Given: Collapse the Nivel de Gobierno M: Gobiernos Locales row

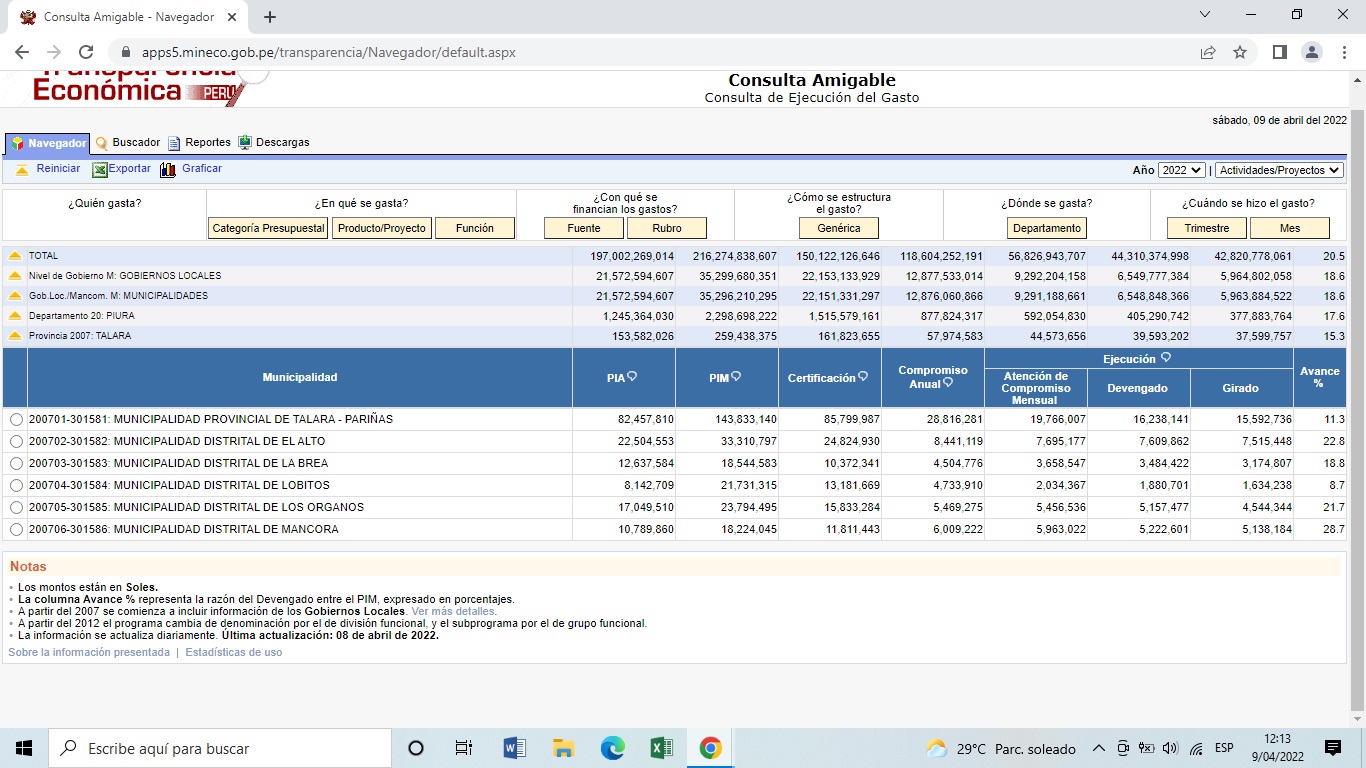Looking at the screenshot, I should coord(15,276).
